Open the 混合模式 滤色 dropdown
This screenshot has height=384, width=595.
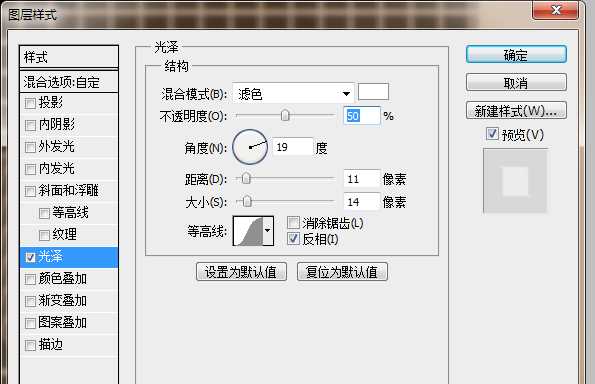(x=293, y=93)
